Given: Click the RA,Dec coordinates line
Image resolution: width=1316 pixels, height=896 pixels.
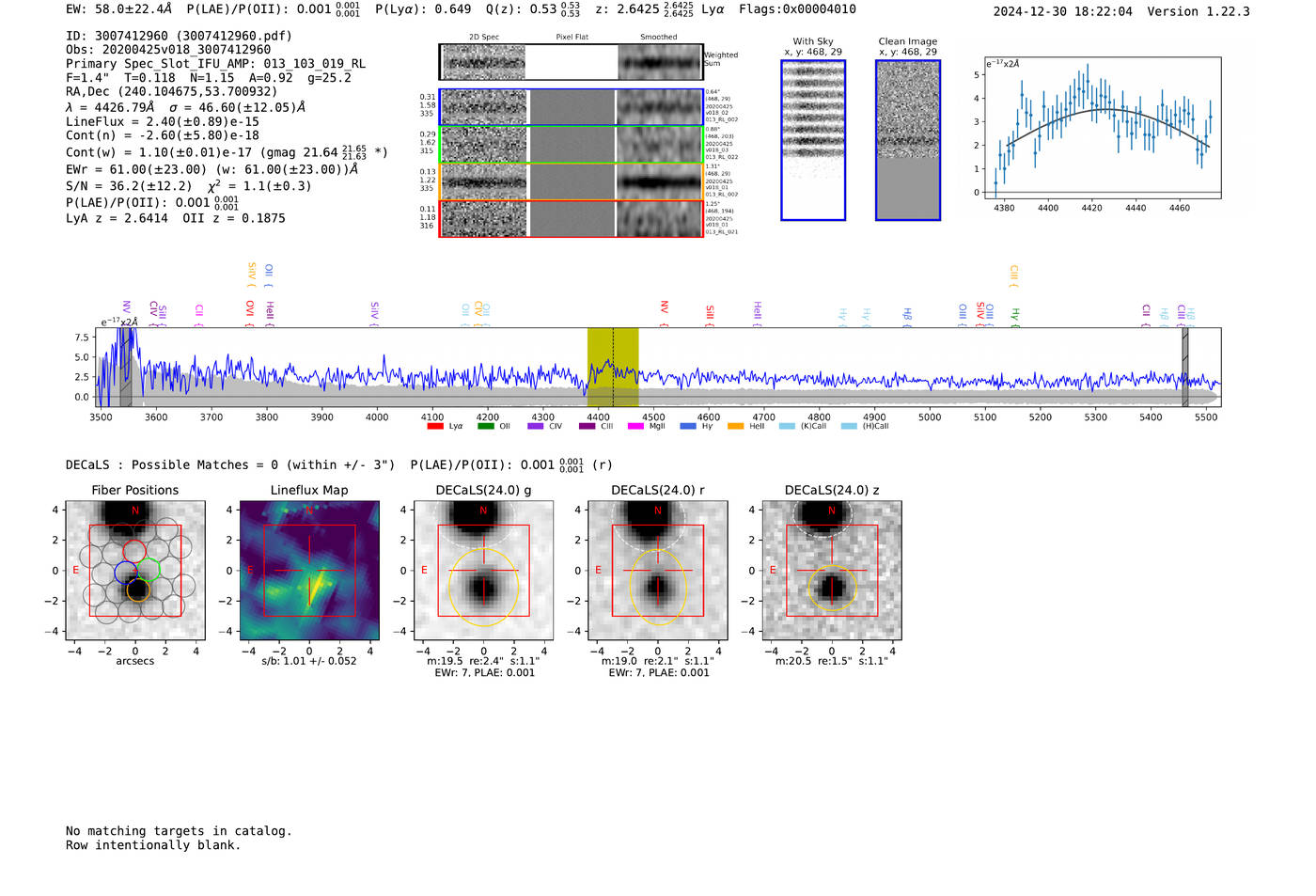Looking at the screenshot, I should (172, 92).
